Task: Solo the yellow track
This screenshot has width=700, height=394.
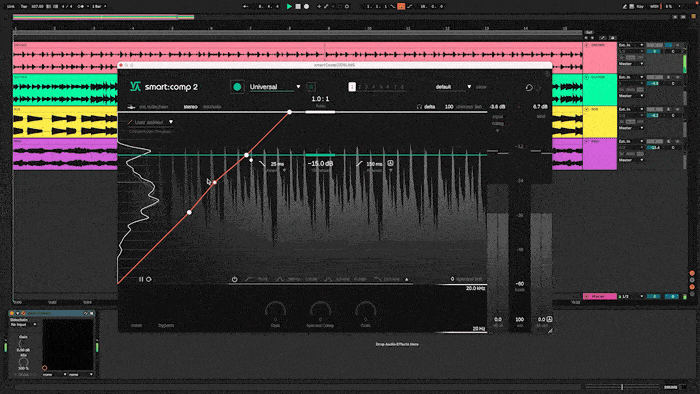Action: (x=668, y=109)
